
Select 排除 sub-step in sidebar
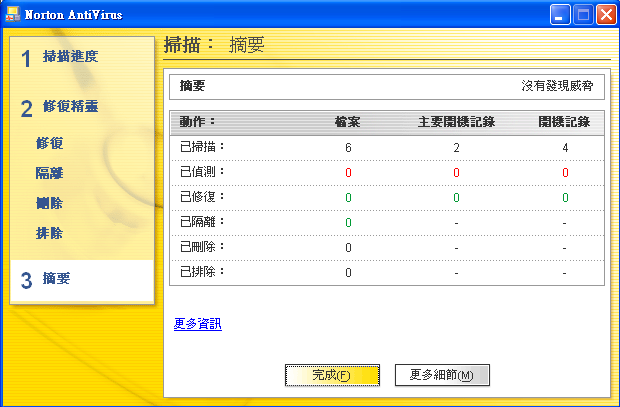tap(49, 233)
